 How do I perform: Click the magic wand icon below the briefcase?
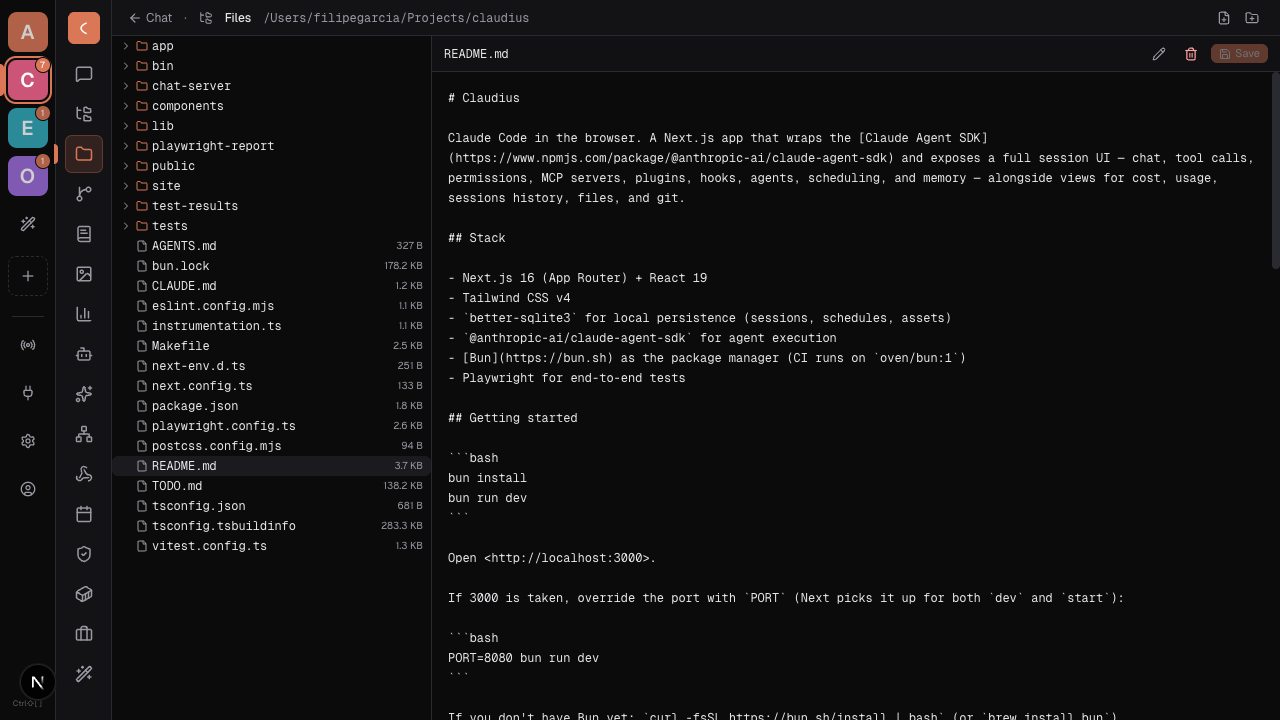coord(84,674)
